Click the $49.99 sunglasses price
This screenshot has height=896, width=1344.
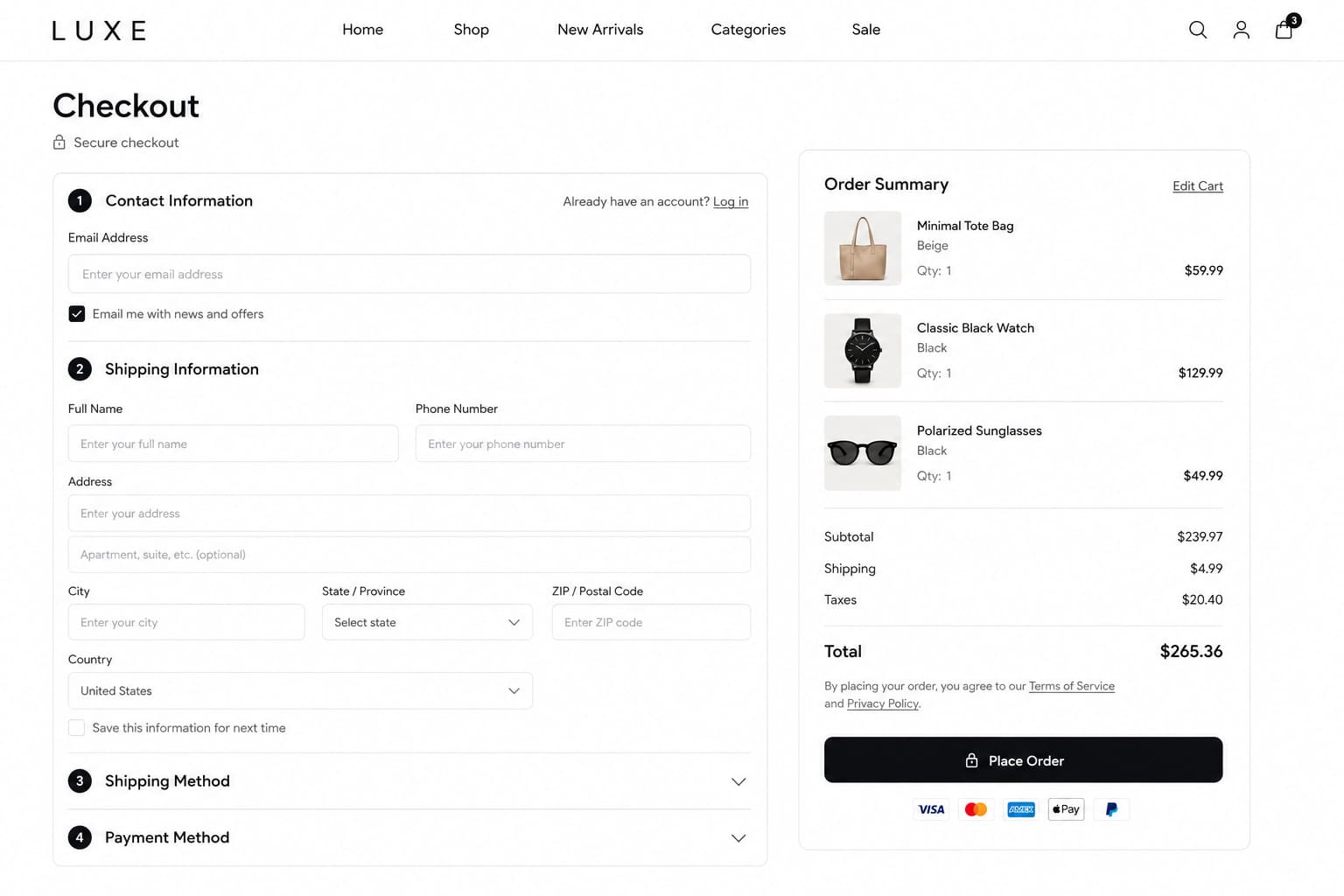pos(1203,476)
